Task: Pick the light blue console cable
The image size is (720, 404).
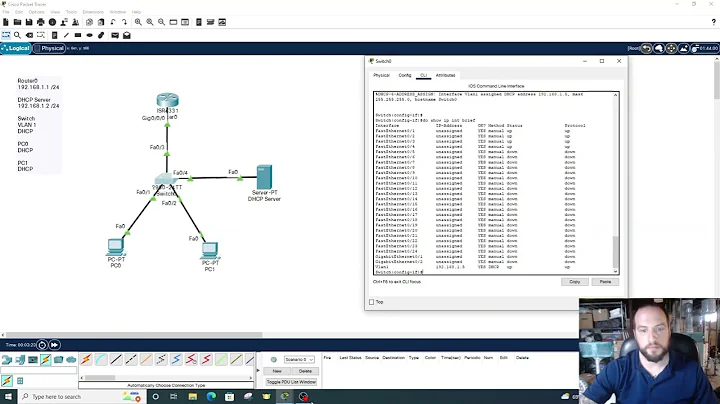Action: [101, 359]
